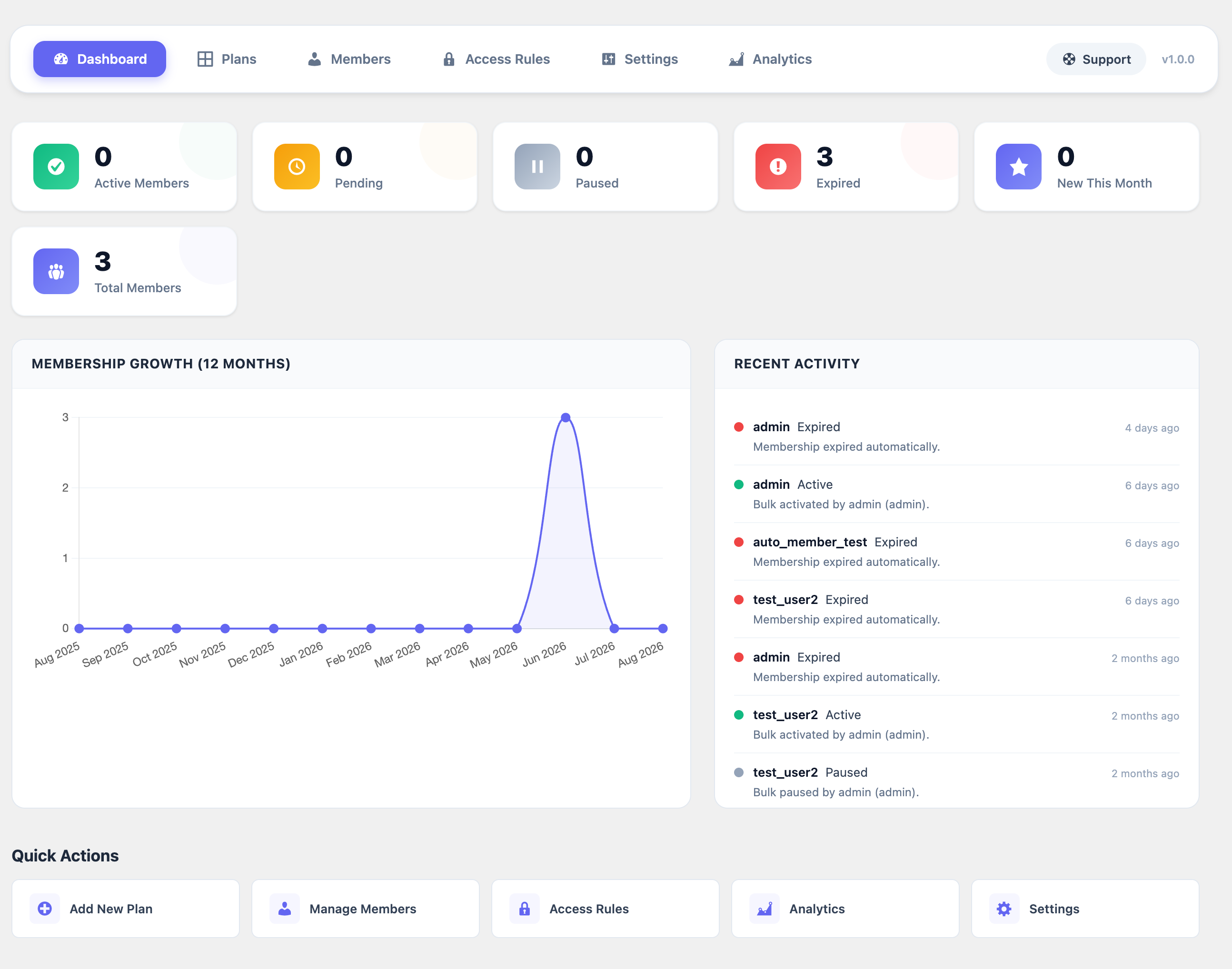Click the Support button

(1096, 59)
